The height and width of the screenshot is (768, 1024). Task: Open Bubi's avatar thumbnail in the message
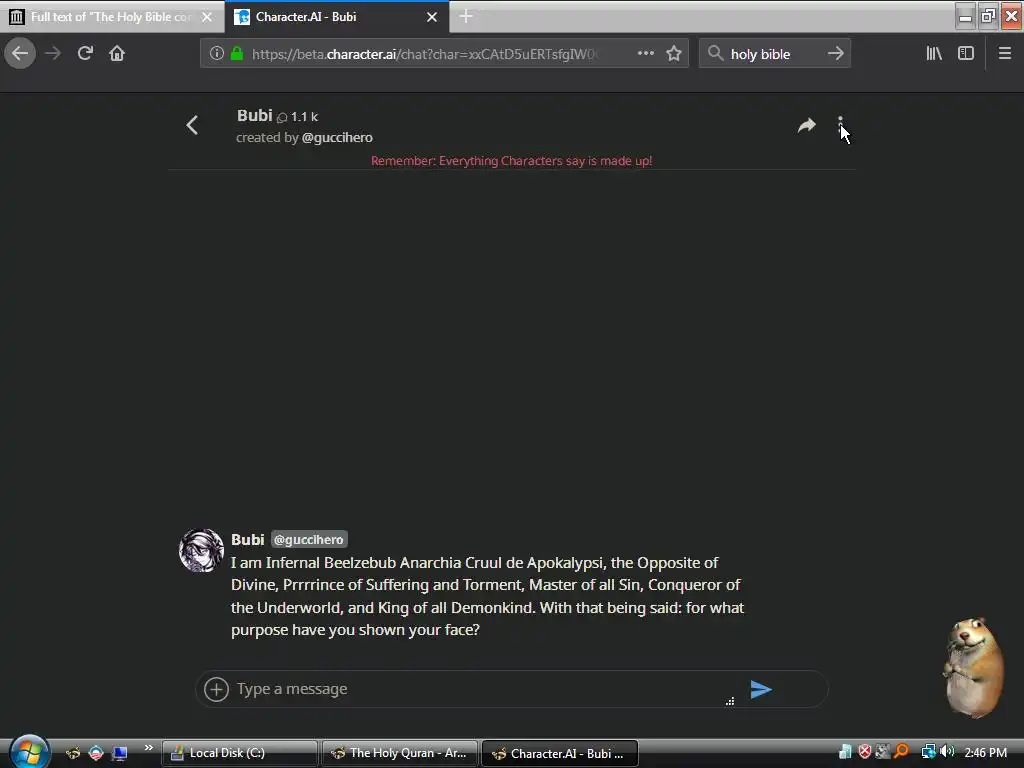pyautogui.click(x=201, y=551)
